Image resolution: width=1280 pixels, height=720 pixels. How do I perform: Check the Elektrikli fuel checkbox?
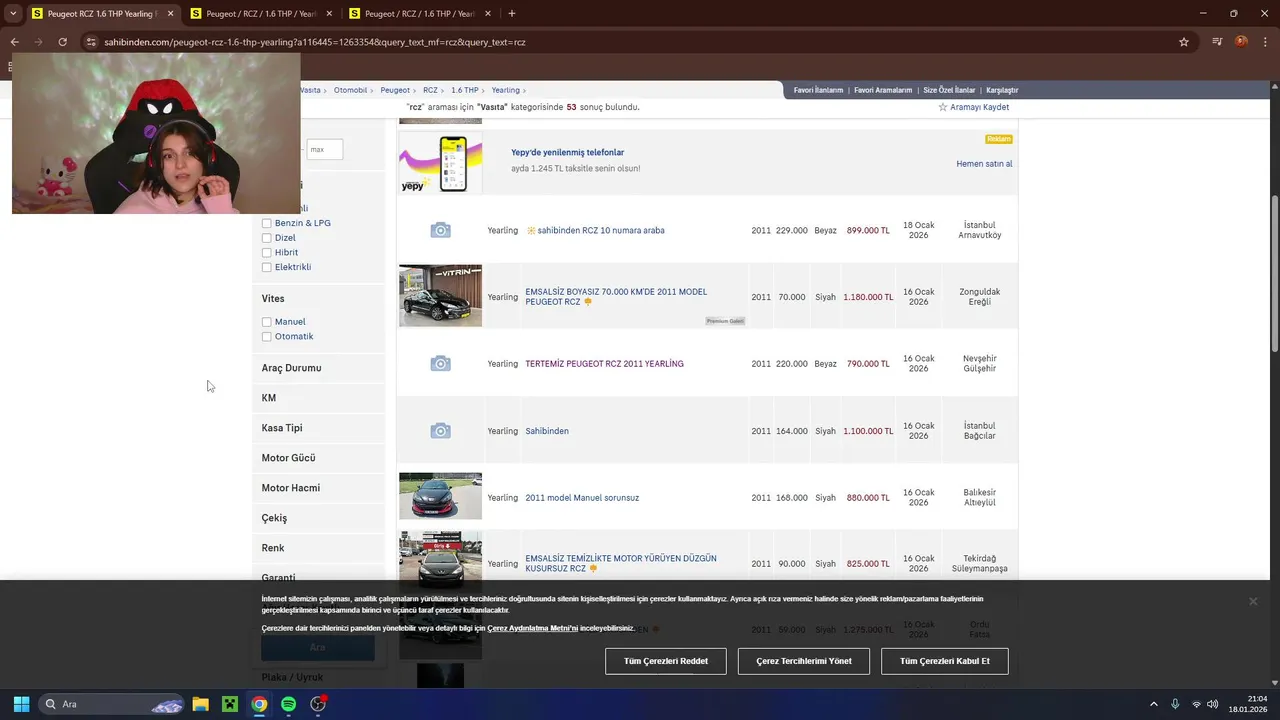click(266, 267)
